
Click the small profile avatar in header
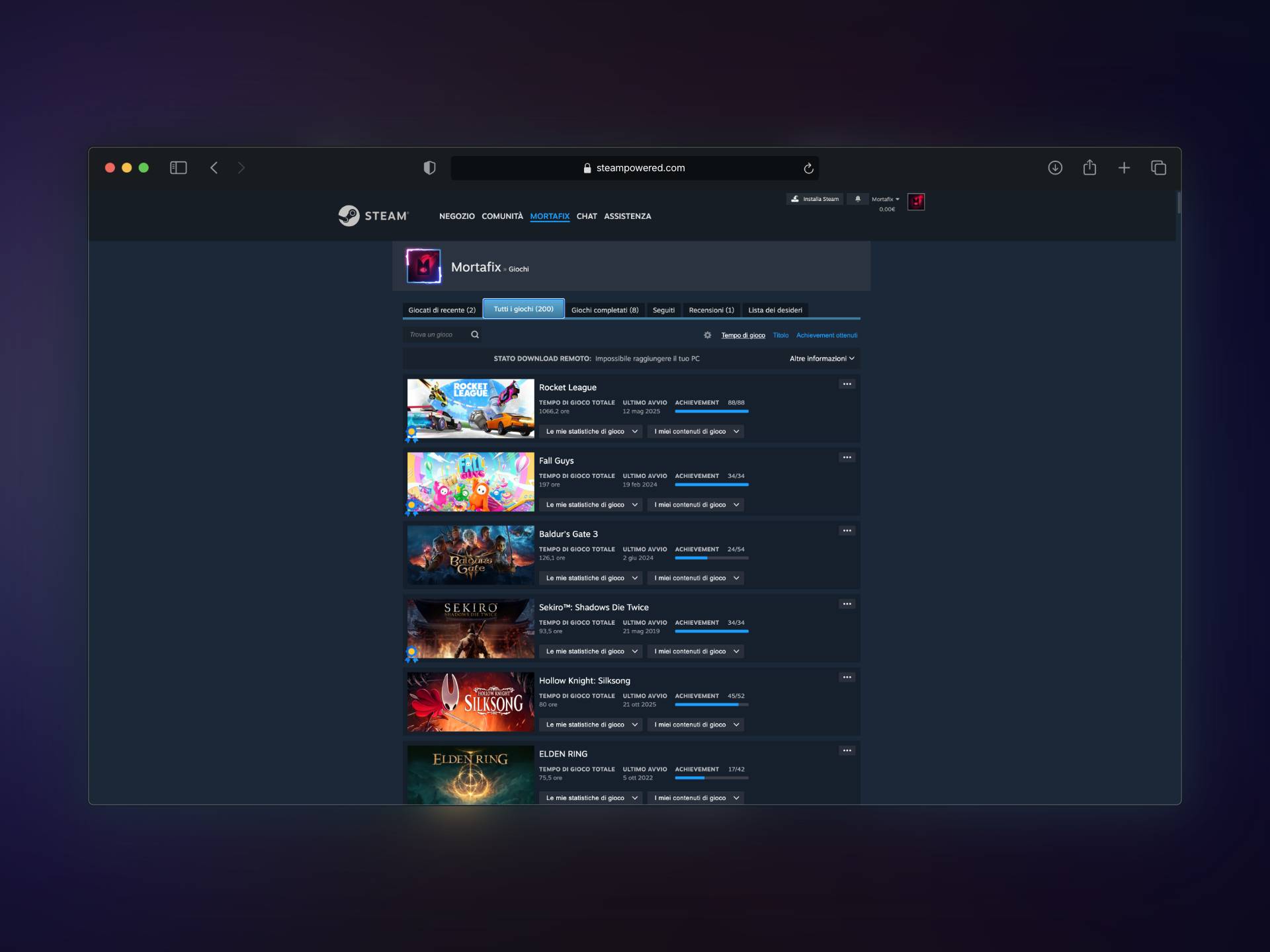pyautogui.click(x=916, y=202)
